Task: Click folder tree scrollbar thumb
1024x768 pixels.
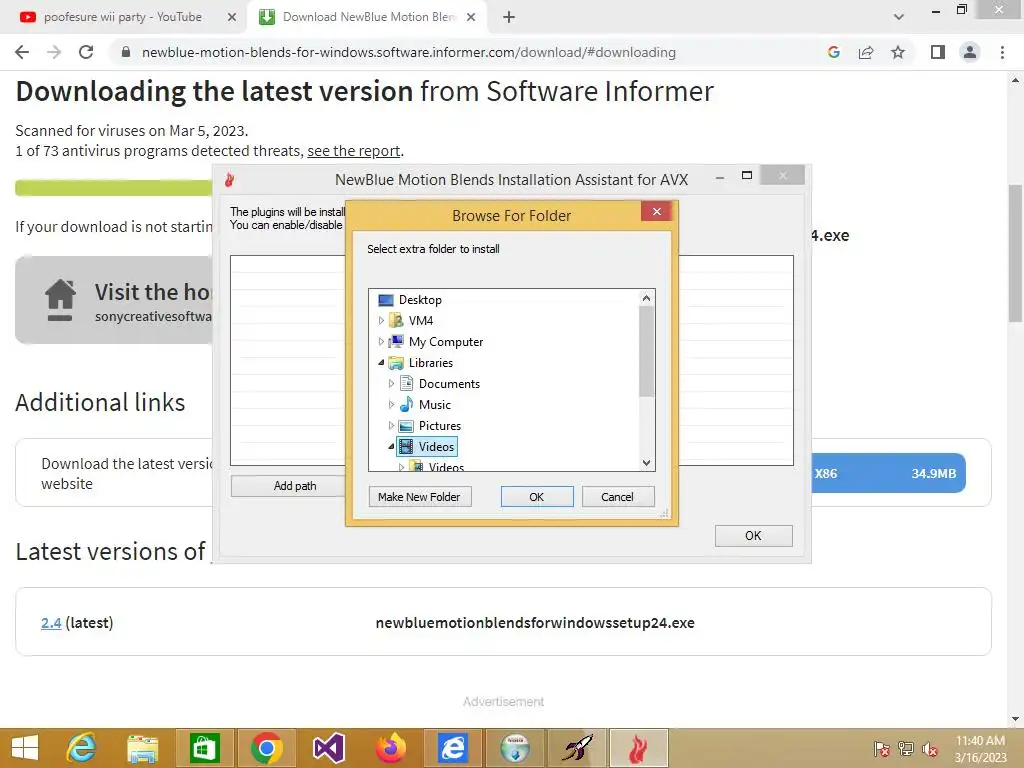Action: (x=647, y=351)
